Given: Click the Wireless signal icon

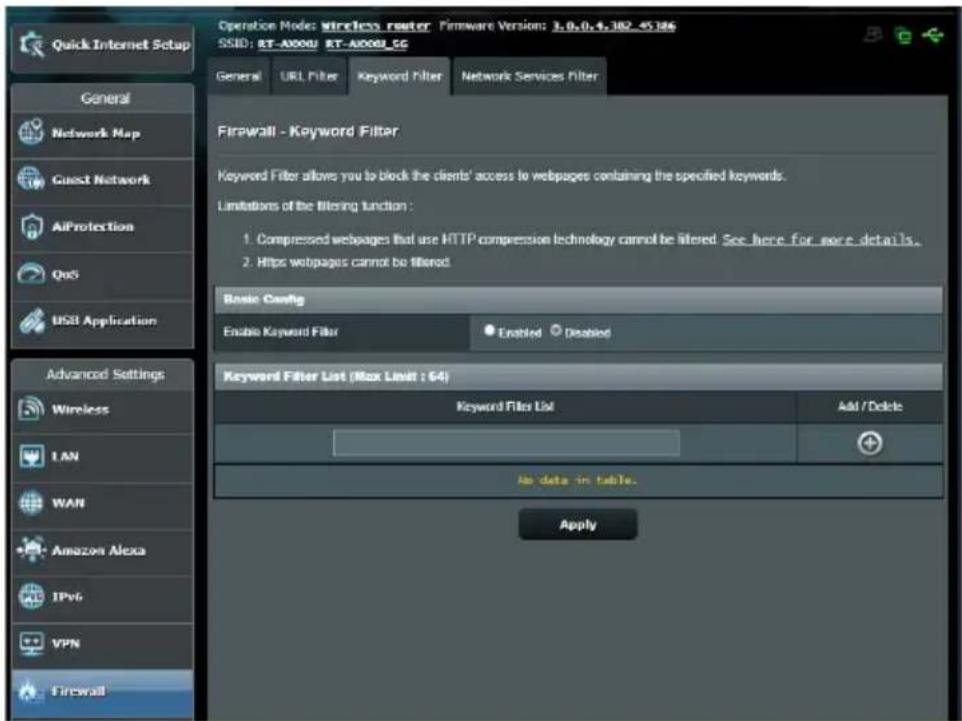Looking at the screenshot, I should (x=31, y=409).
